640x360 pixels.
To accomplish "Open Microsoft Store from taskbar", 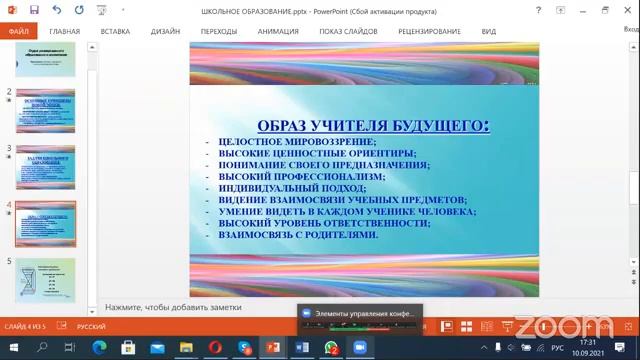I will click(128, 348).
